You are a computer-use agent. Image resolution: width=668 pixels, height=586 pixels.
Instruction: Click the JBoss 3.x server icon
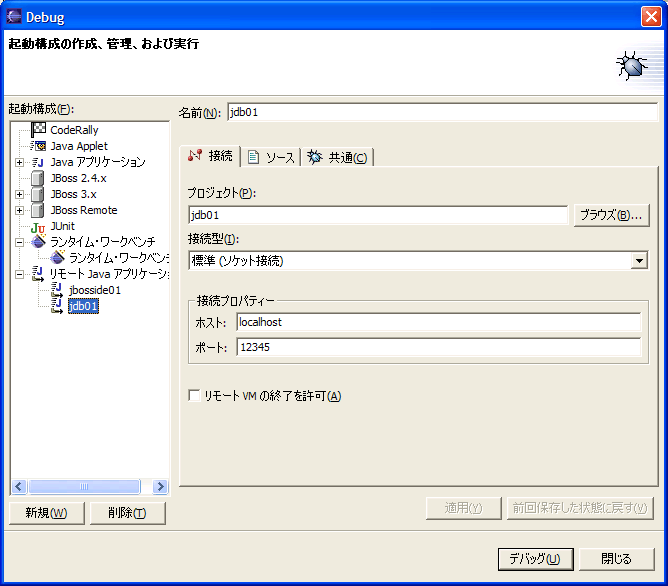tap(38, 195)
